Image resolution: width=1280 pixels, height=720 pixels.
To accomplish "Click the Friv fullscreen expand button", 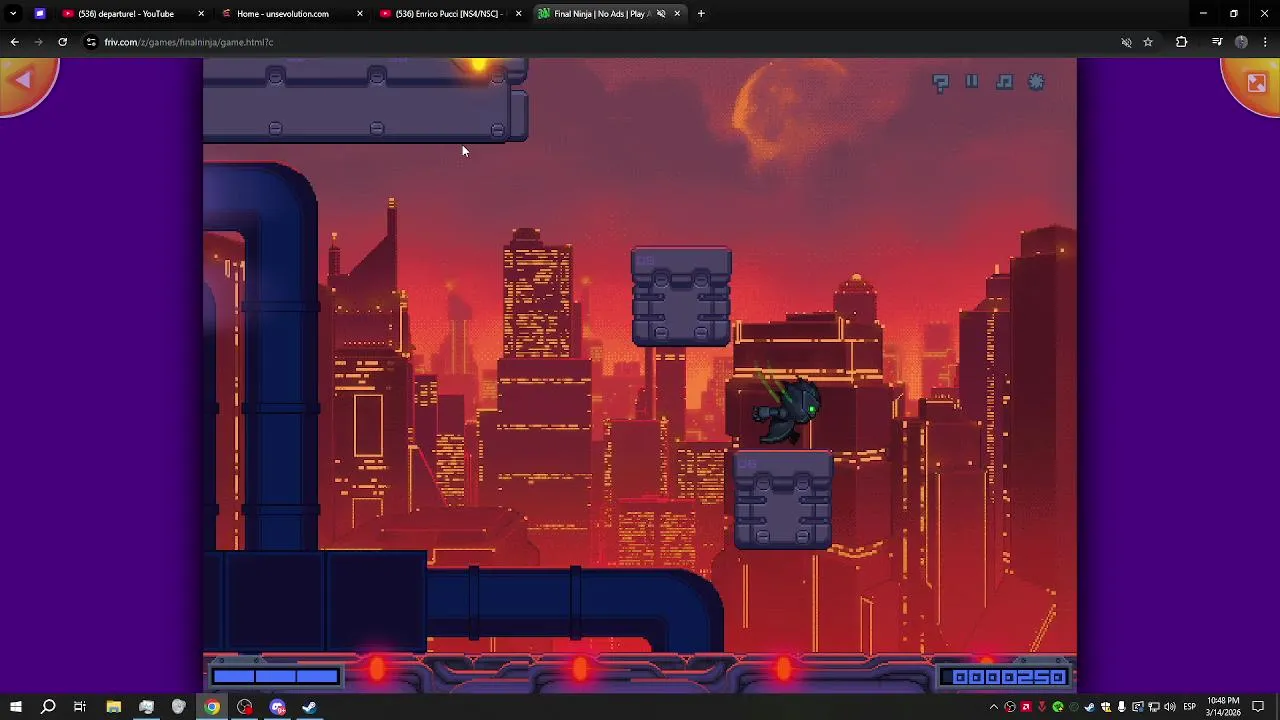I will pos(1256,82).
